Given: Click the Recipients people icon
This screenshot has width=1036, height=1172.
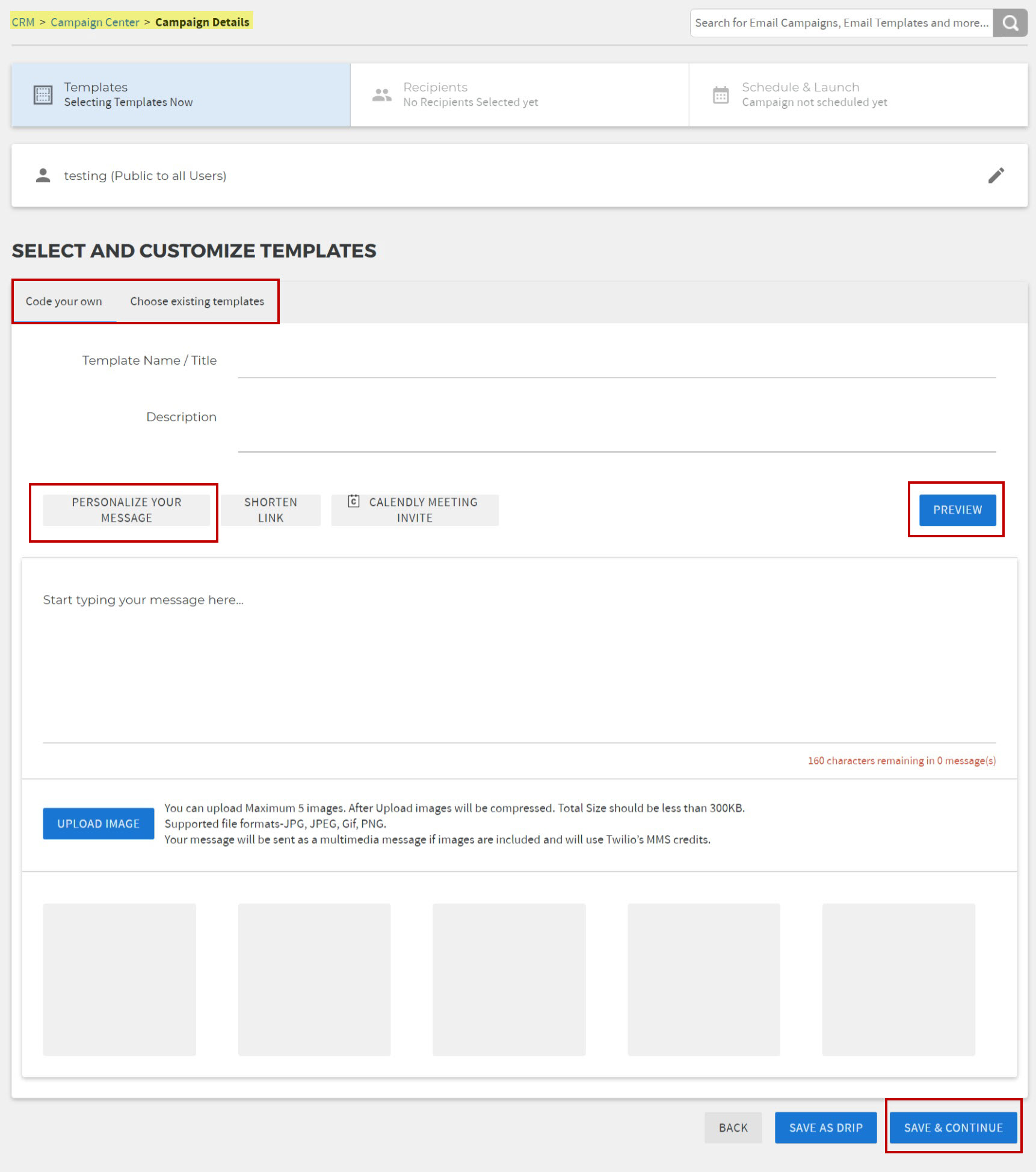Looking at the screenshot, I should tap(381, 95).
